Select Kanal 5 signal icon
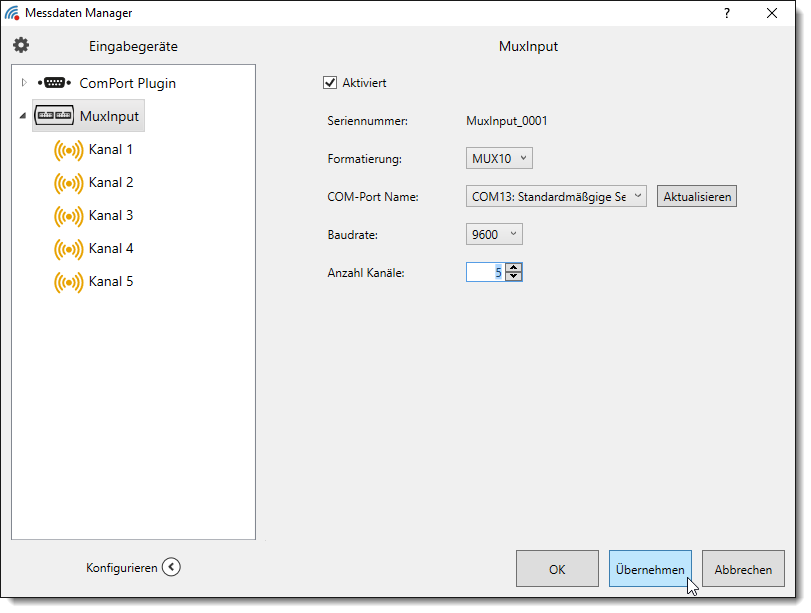This screenshot has width=811, height=613. (x=68, y=282)
